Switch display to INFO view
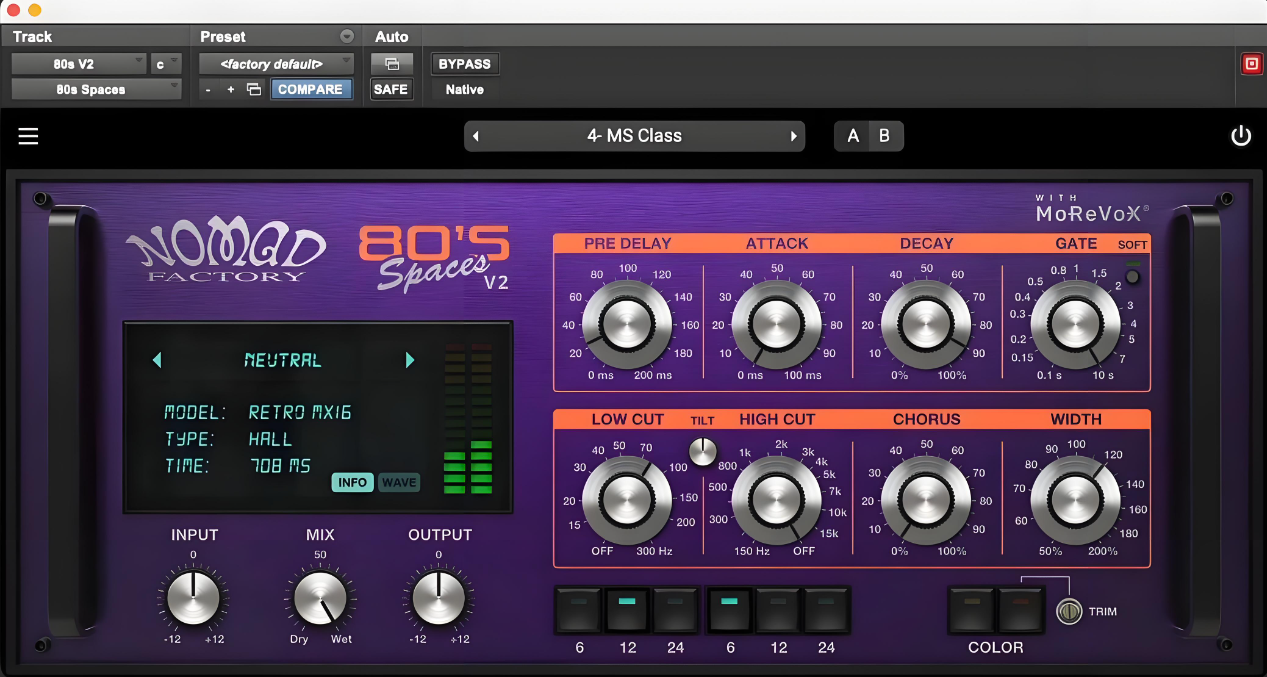Viewport: 1267px width, 677px height. (353, 482)
